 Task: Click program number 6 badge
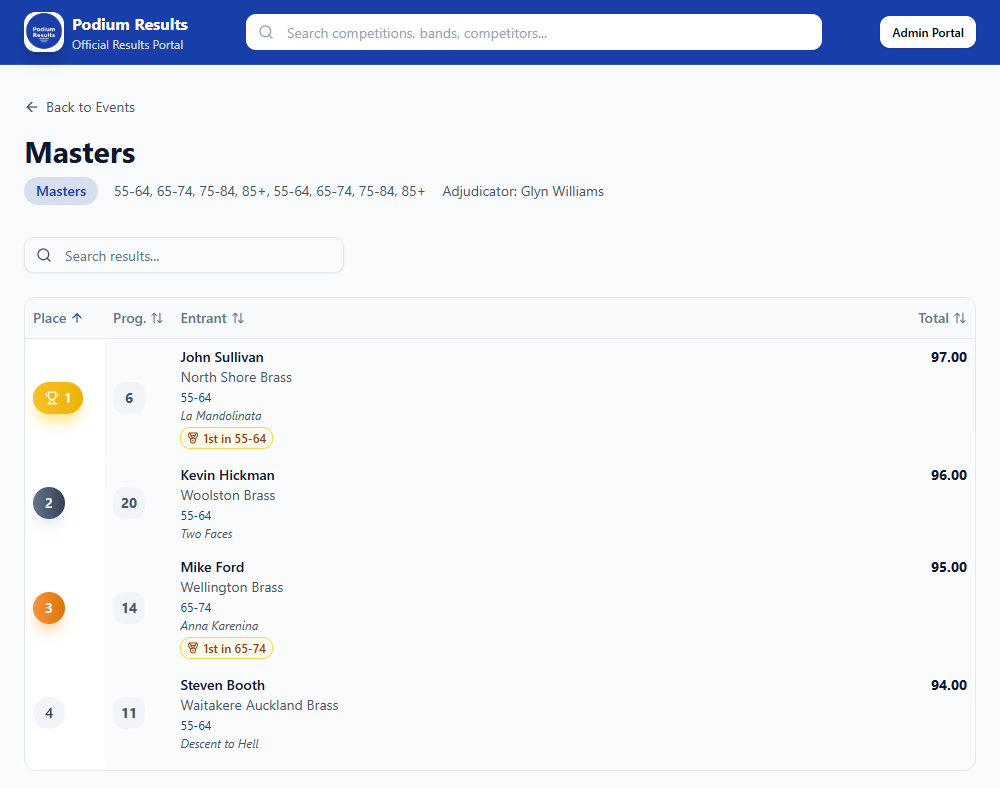coord(129,398)
